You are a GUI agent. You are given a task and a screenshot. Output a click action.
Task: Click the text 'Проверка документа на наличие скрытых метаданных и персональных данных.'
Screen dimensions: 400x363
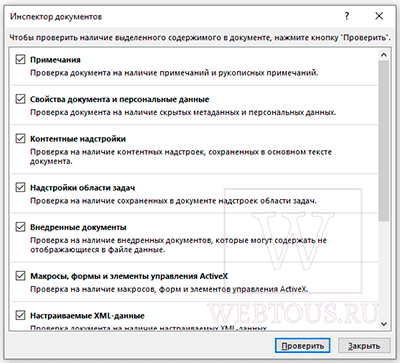pos(183,112)
